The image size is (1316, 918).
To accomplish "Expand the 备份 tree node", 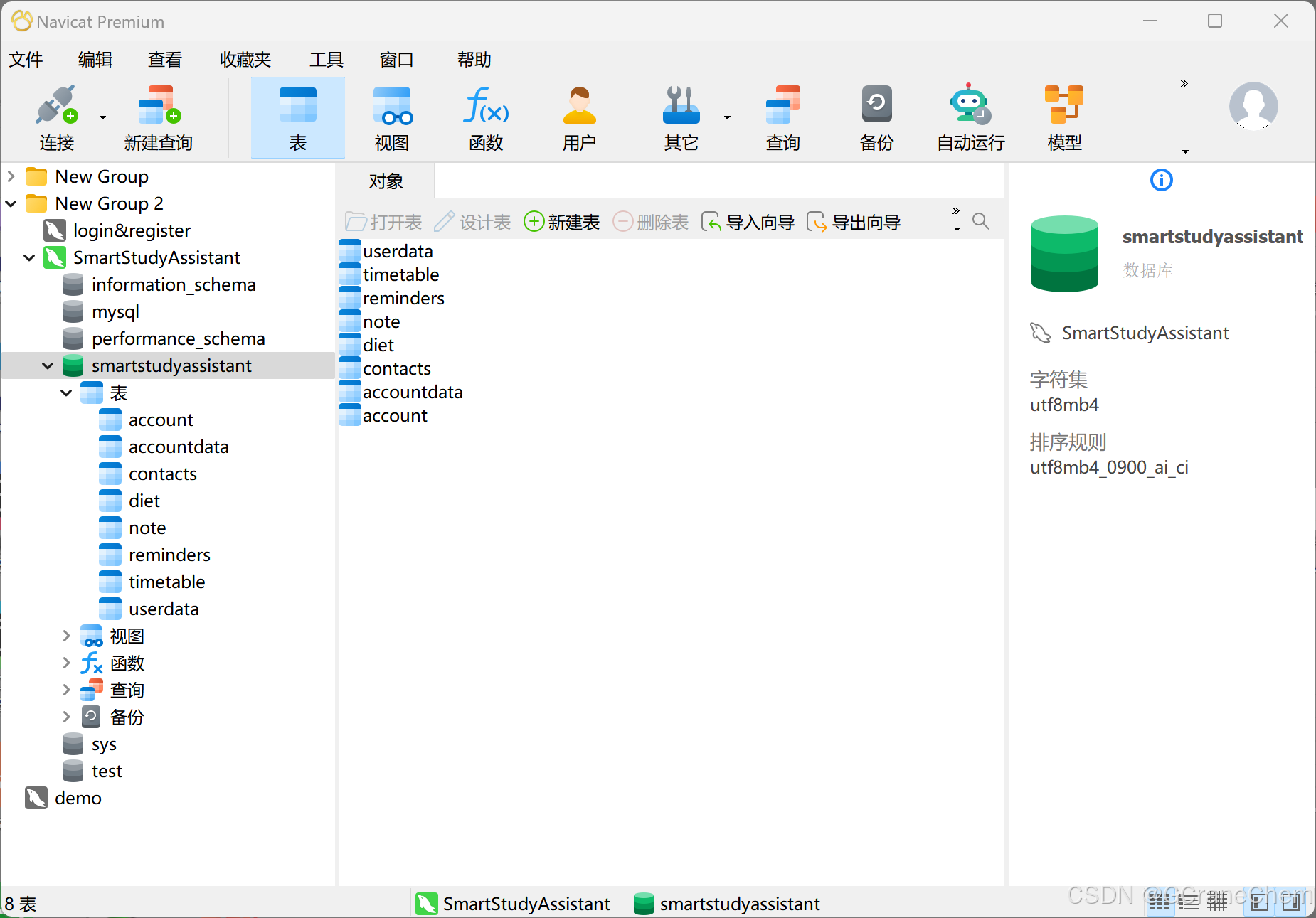I will click(66, 717).
